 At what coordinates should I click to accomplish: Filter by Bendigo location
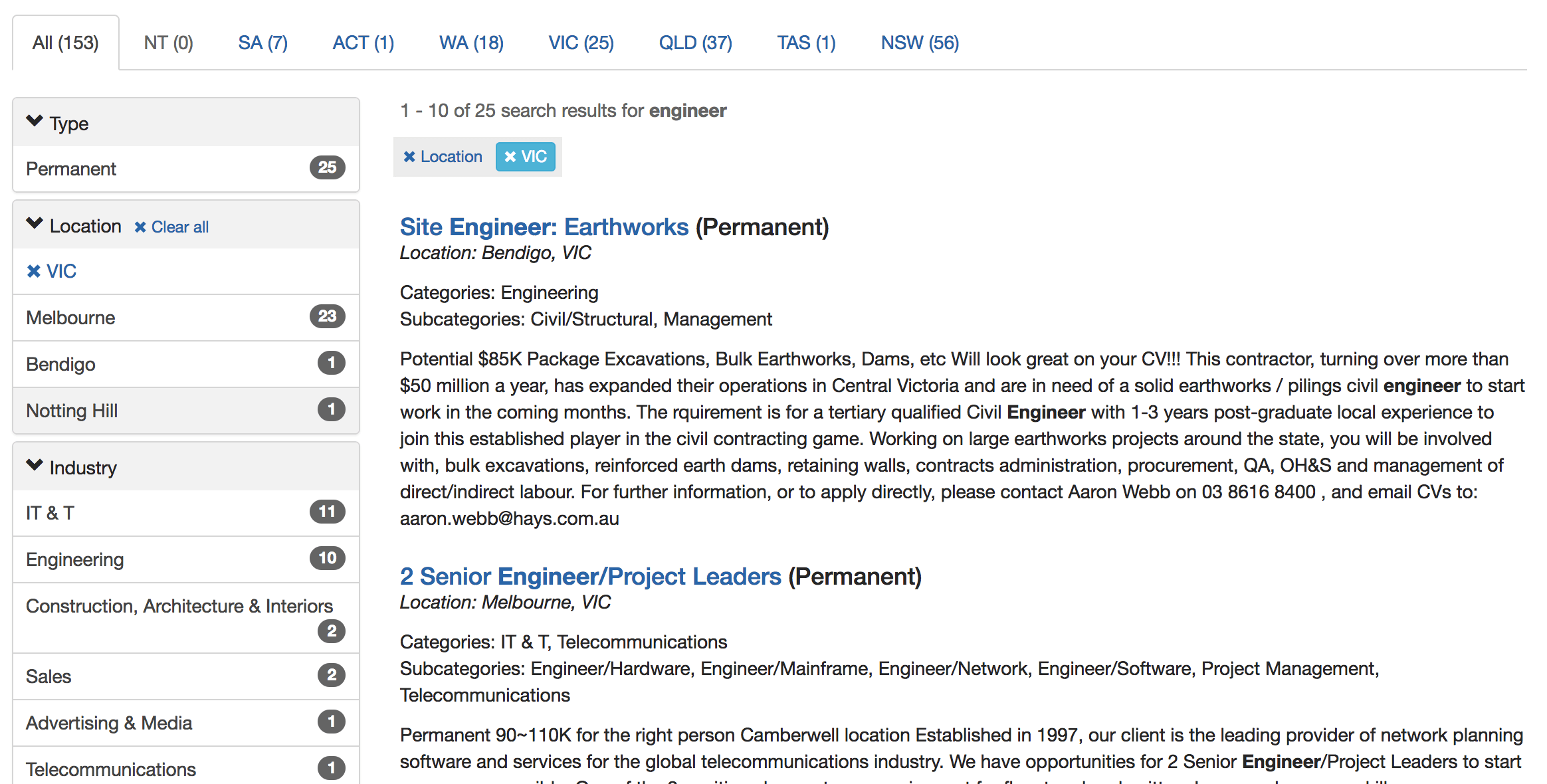(x=61, y=364)
